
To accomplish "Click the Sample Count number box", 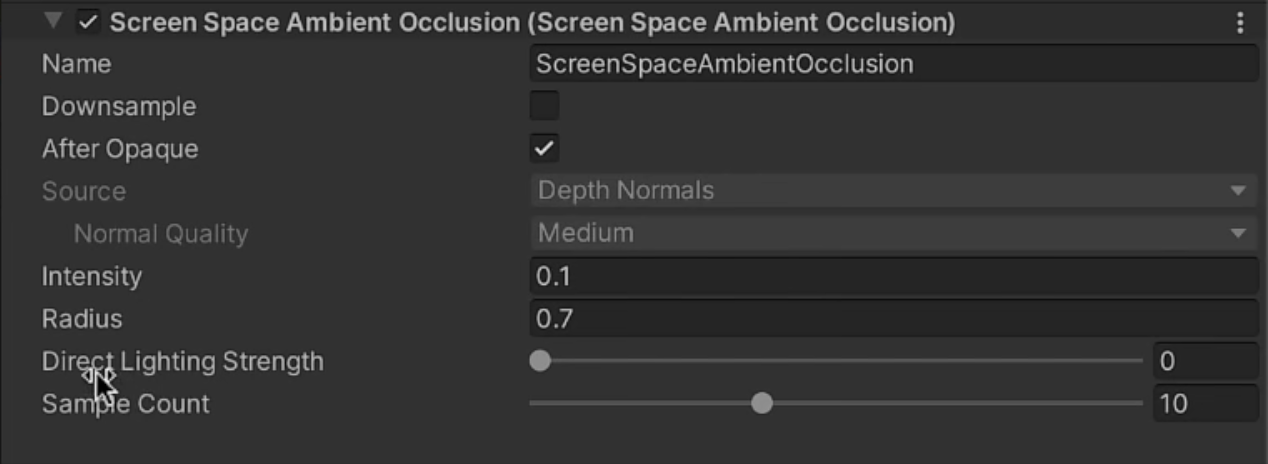I will (x=1205, y=404).
